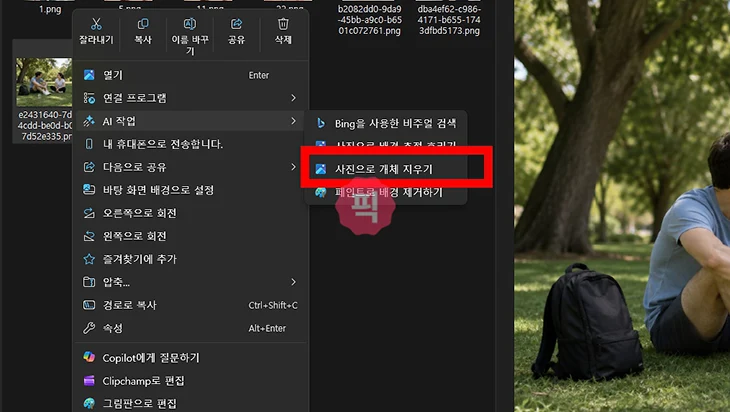Click the Copilot logo icon
Image resolution: width=730 pixels, height=412 pixels.
89,357
